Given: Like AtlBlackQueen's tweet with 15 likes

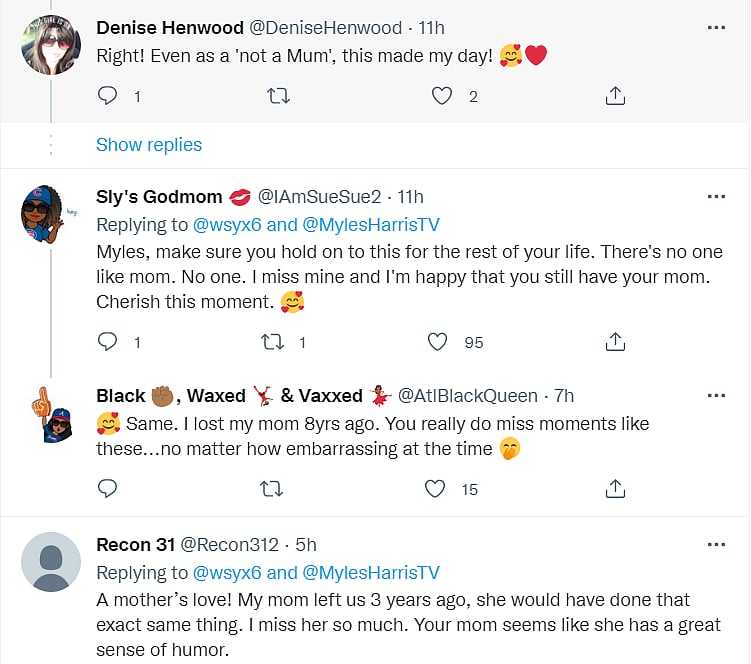Looking at the screenshot, I should tap(436, 488).
